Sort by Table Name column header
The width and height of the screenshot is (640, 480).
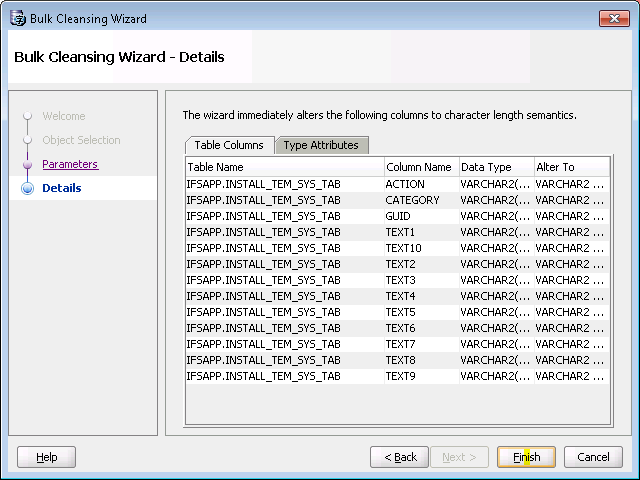(x=284, y=167)
